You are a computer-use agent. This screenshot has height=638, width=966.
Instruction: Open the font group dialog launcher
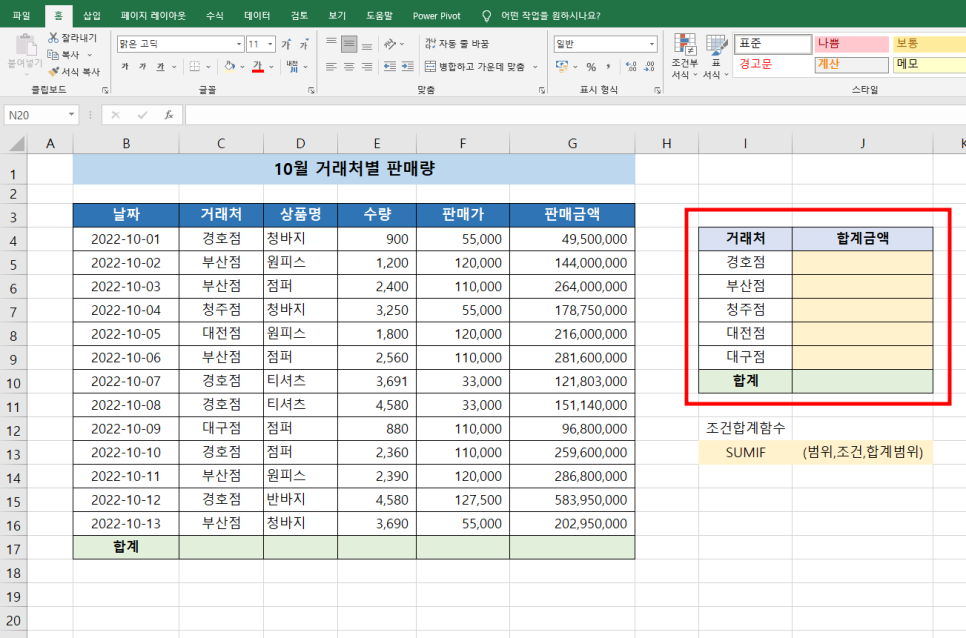pyautogui.click(x=311, y=90)
